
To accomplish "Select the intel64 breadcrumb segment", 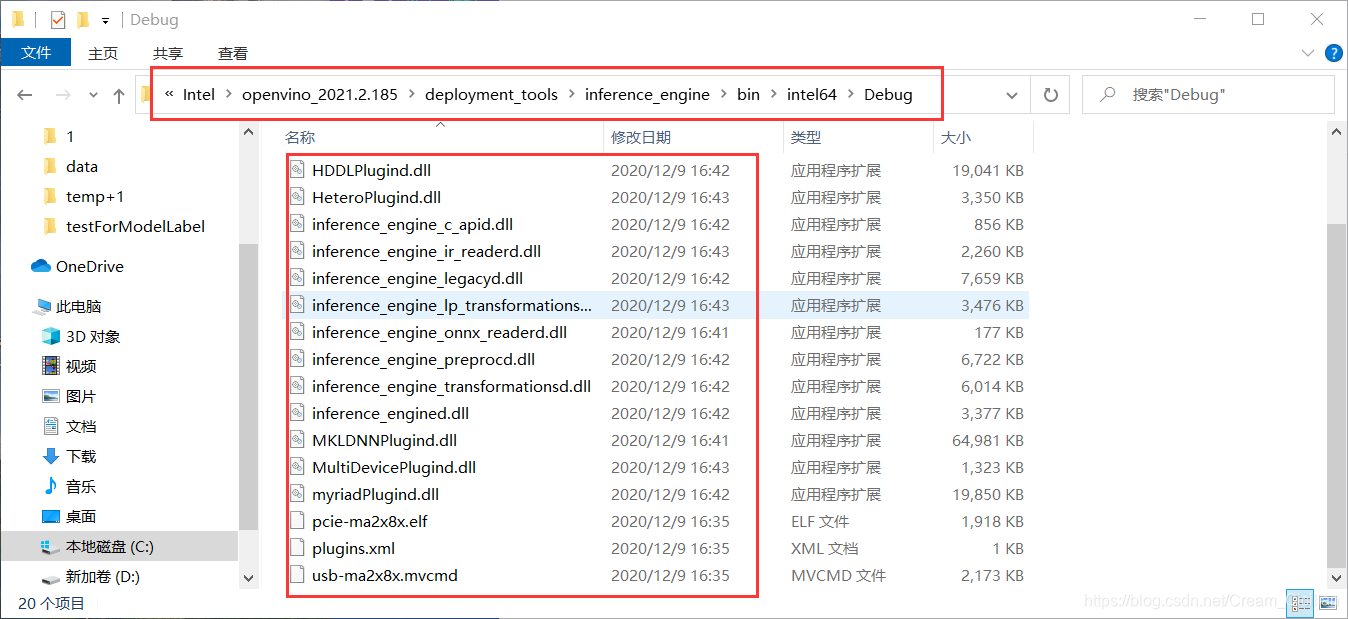I will [x=812, y=95].
